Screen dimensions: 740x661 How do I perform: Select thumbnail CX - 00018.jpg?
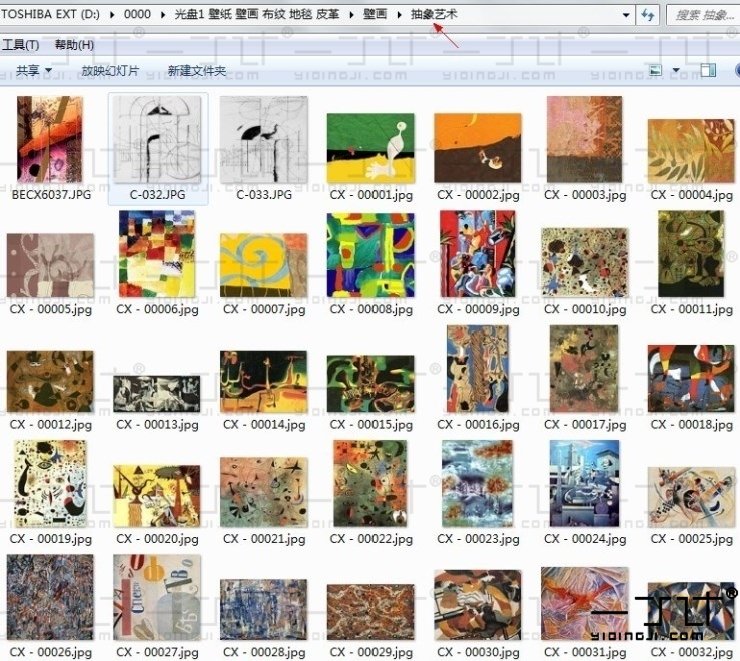(691, 378)
